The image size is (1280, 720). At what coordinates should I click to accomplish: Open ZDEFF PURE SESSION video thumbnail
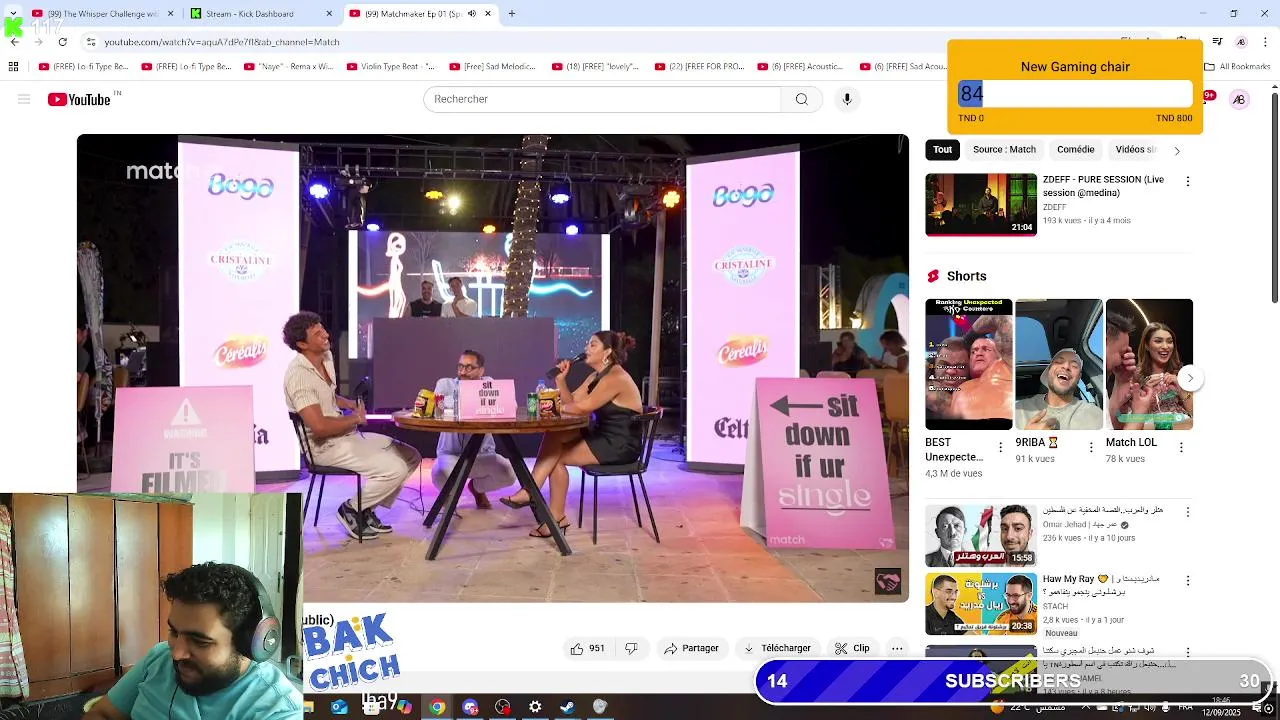coord(981,205)
